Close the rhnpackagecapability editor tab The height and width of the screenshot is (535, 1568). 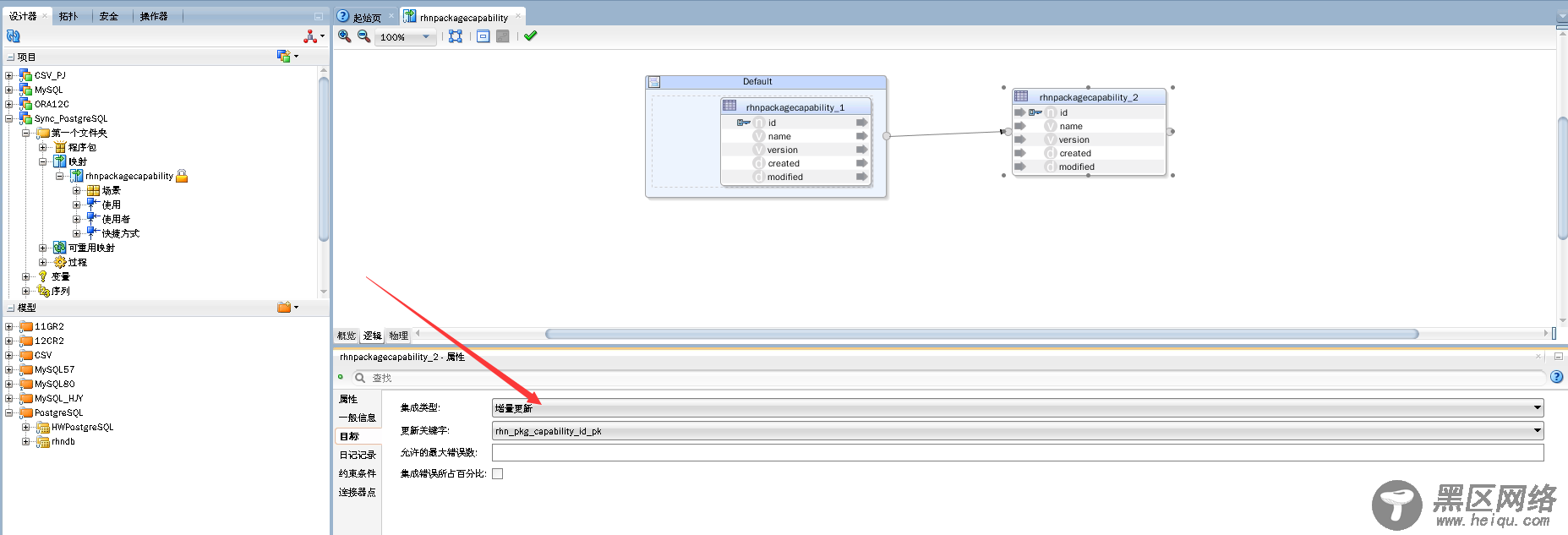point(518,16)
